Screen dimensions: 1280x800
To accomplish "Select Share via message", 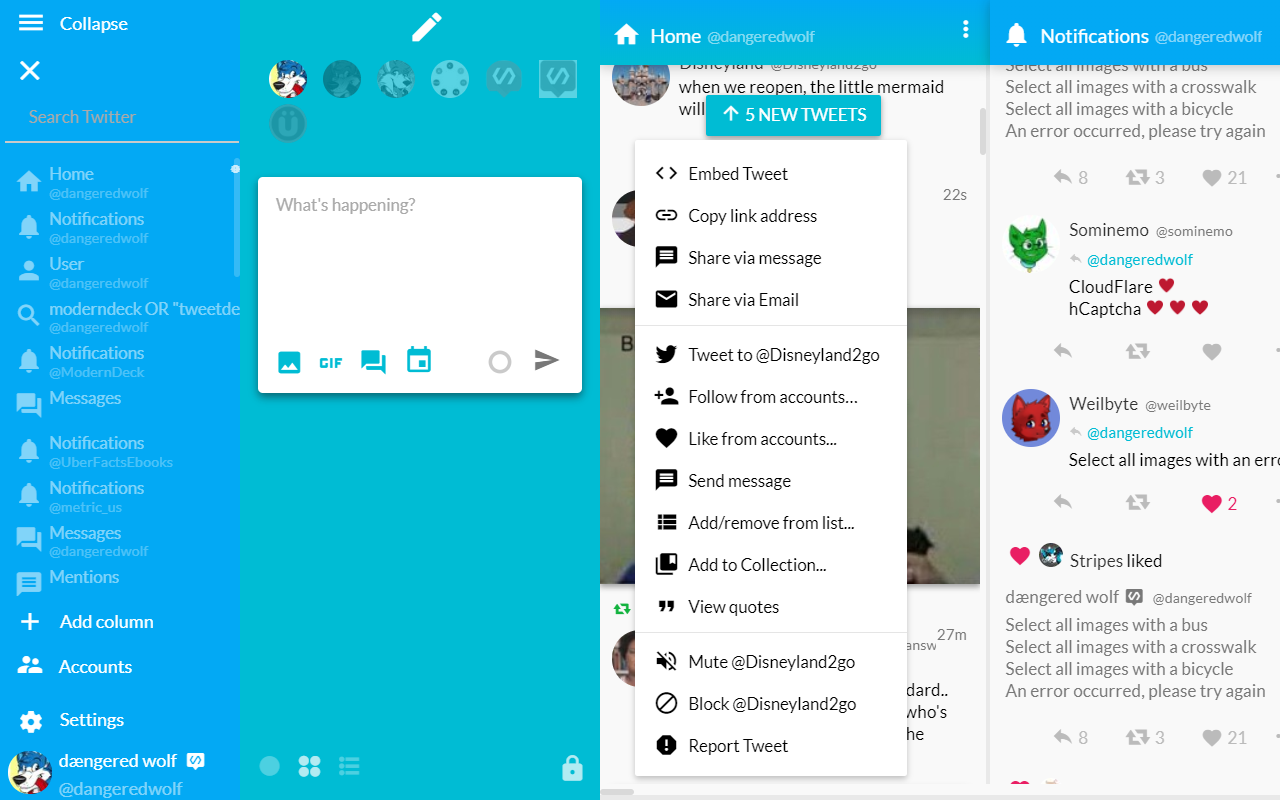I will tap(771, 258).
